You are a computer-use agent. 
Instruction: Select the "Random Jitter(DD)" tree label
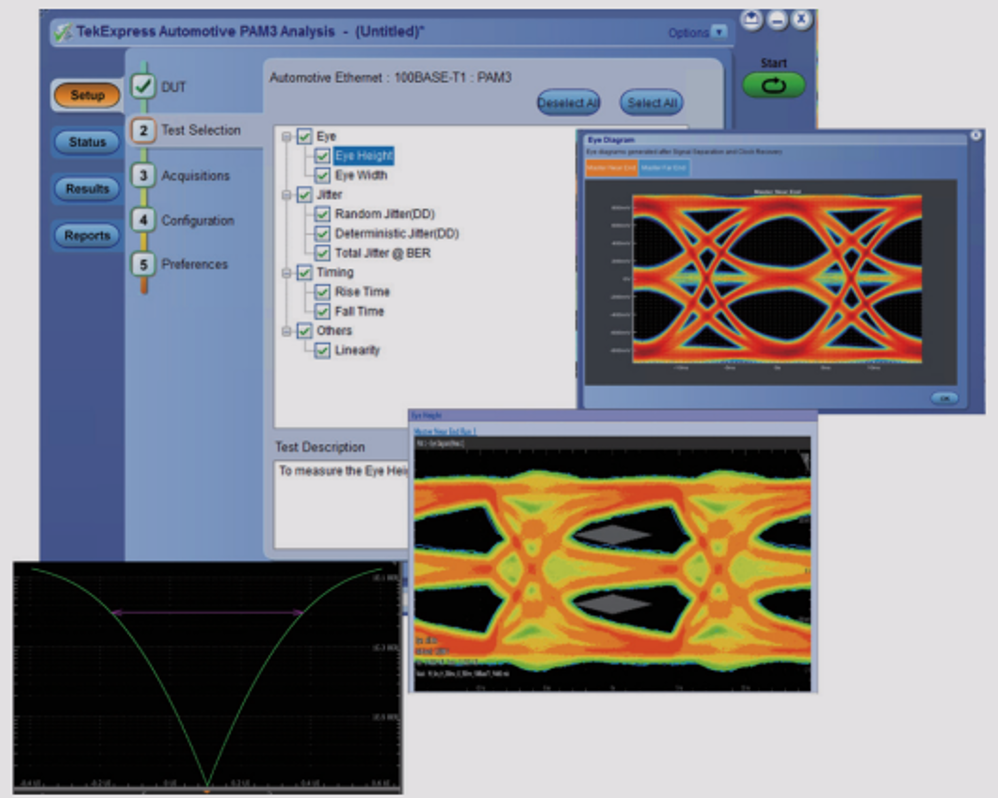pyautogui.click(x=385, y=214)
